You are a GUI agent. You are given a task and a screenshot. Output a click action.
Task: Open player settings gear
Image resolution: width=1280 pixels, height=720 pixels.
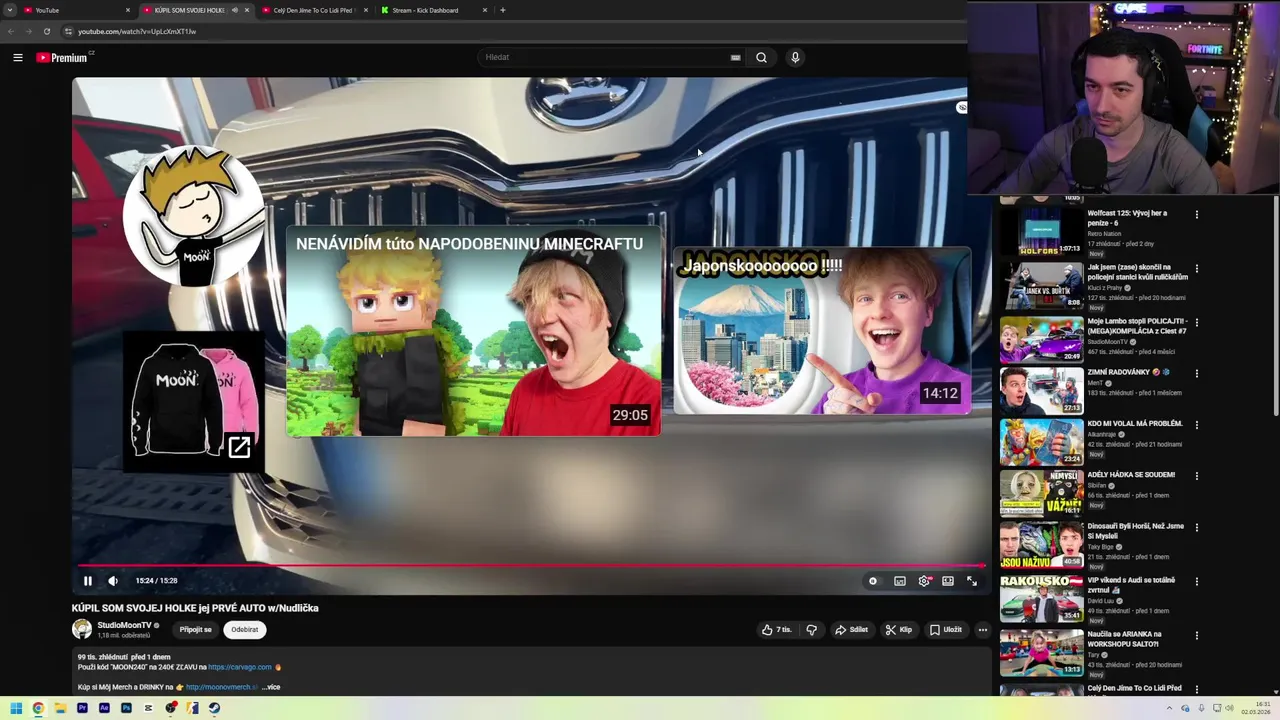(924, 580)
